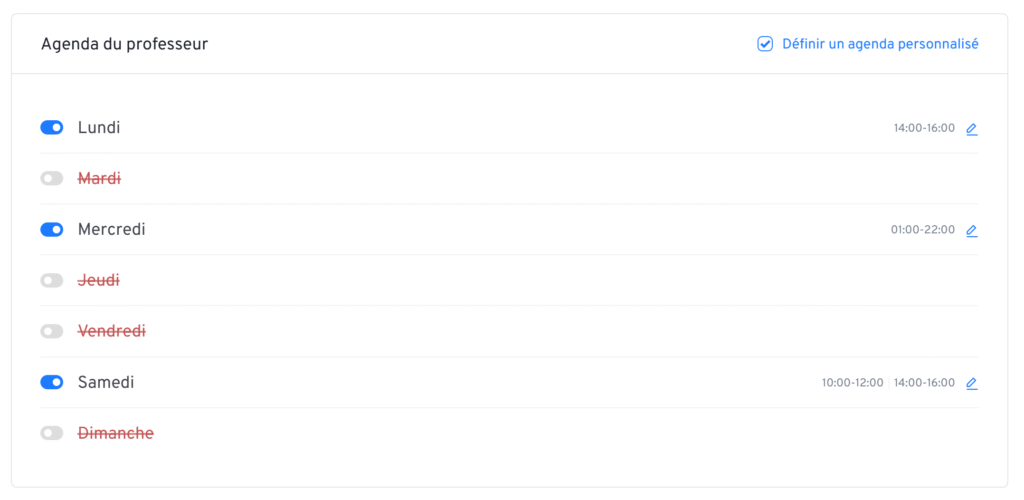
Task: Switch on the Jeudi toggle
Action: coord(52,281)
